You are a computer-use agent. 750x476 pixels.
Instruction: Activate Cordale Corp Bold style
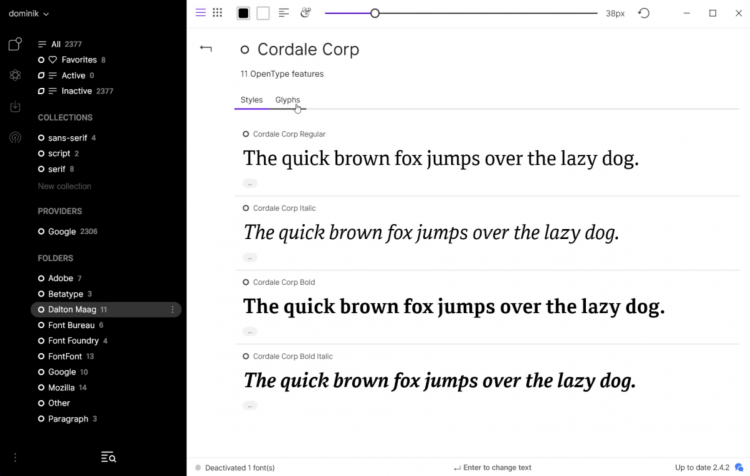(x=246, y=282)
